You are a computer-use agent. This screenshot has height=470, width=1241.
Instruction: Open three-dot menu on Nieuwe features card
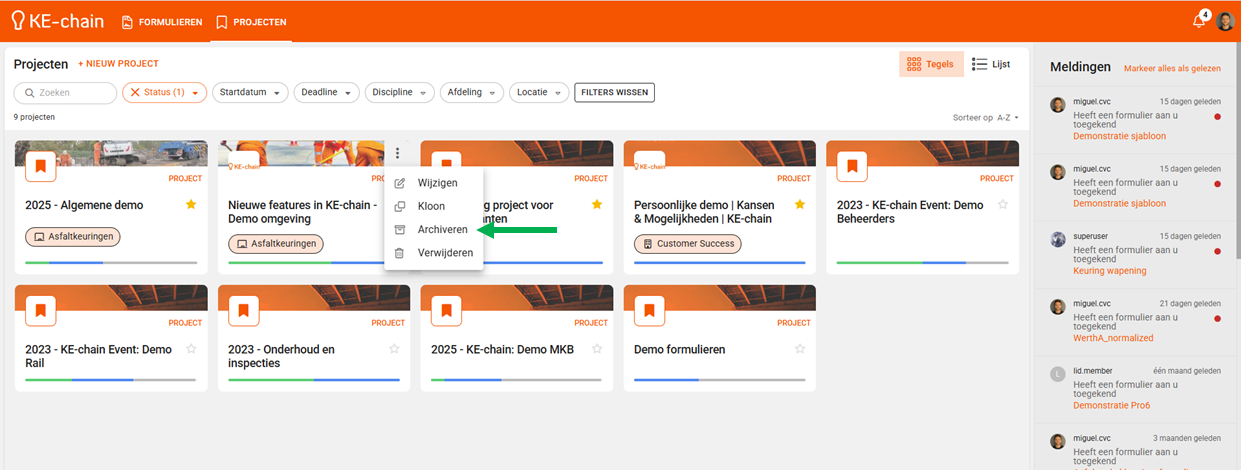[x=397, y=153]
